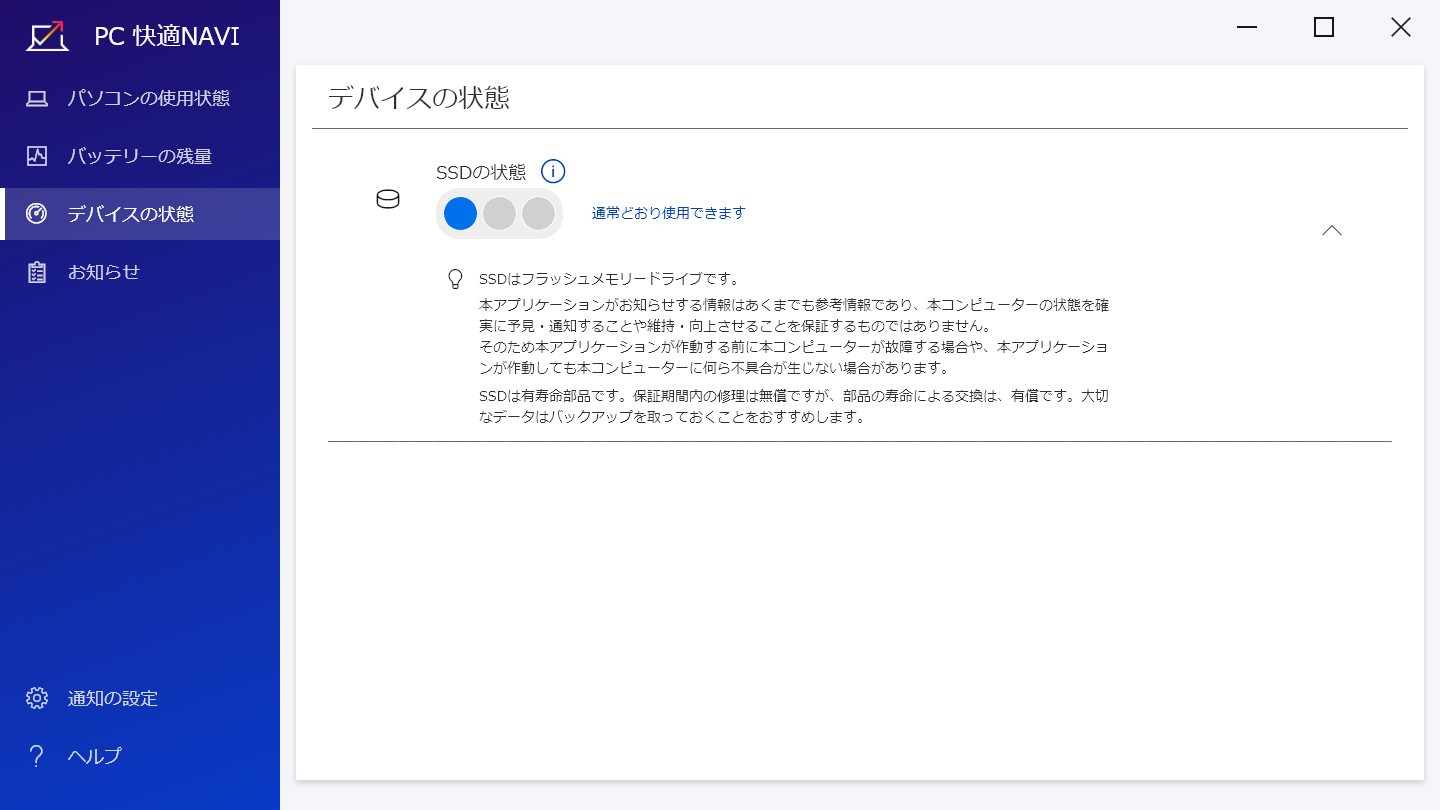Click the question mark help icon
Viewport: 1440px width, 810px height.
coord(37,756)
